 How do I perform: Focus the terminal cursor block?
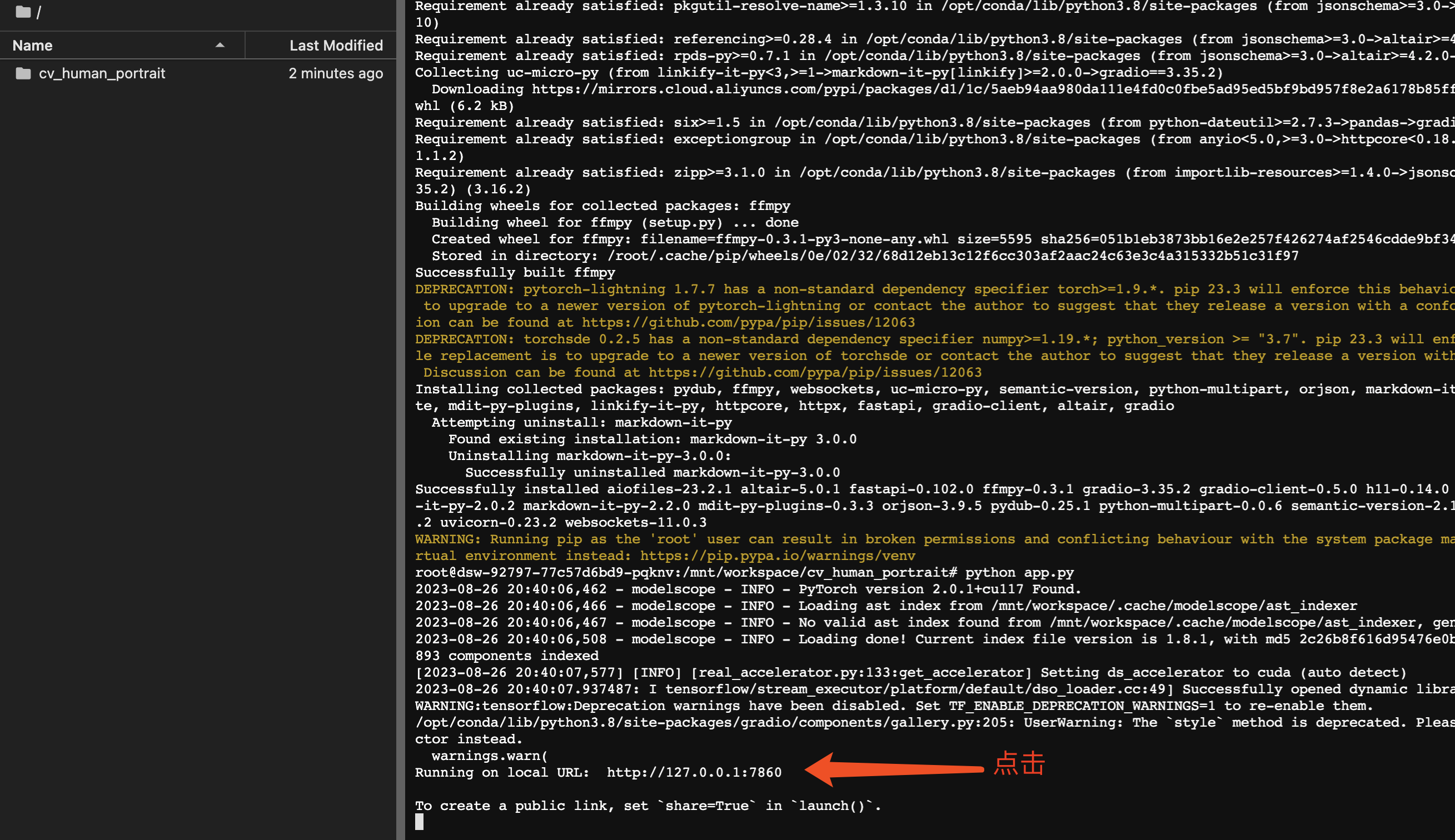(x=420, y=822)
